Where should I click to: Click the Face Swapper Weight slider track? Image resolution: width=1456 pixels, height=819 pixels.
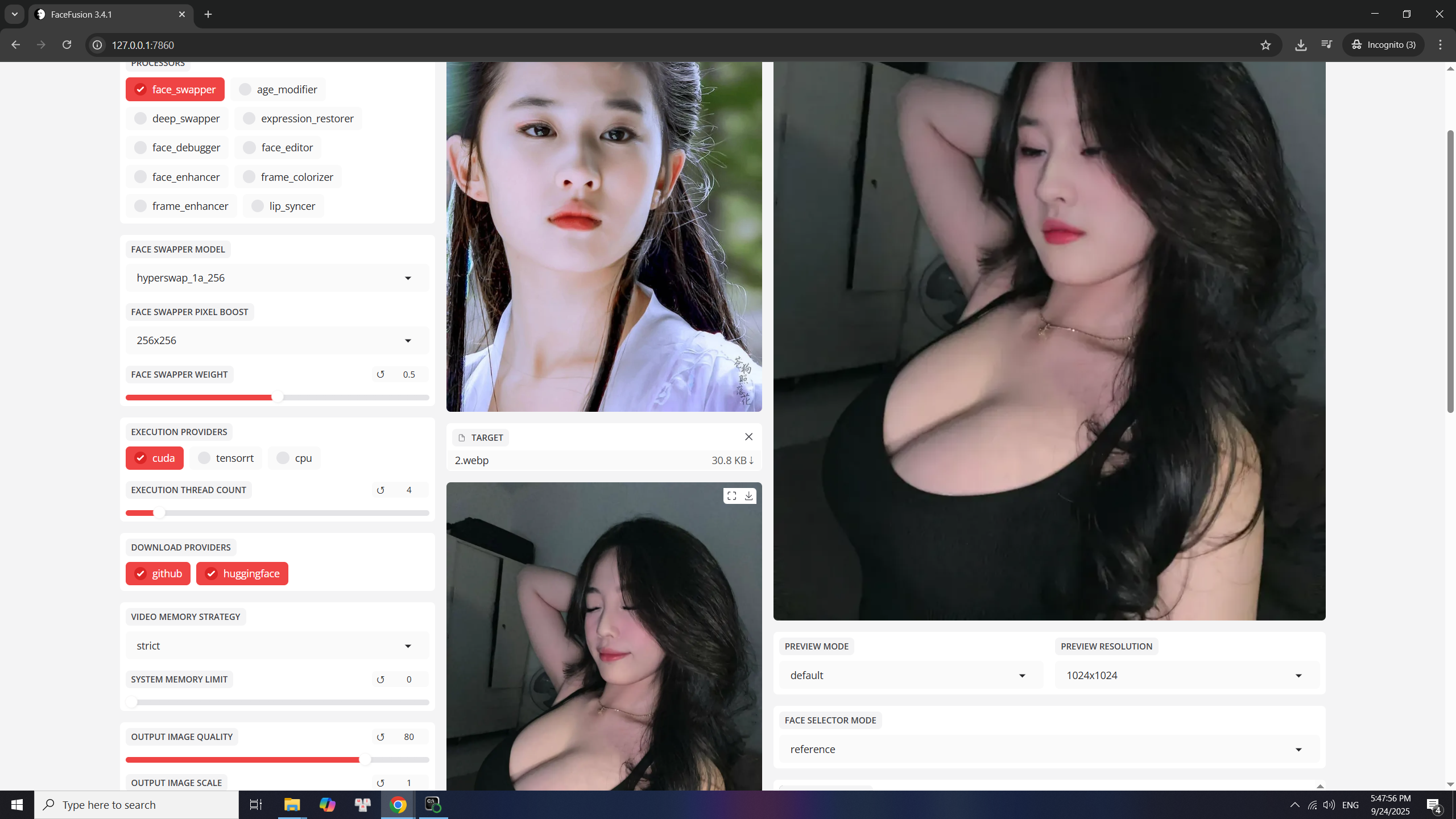(353, 398)
